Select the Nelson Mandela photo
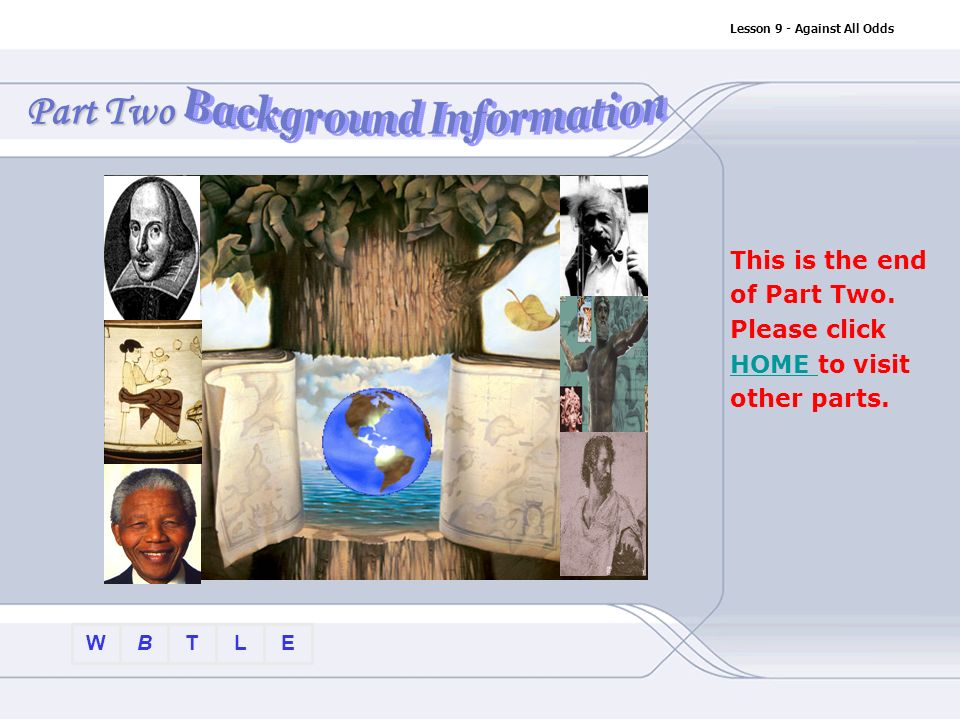 click(152, 523)
